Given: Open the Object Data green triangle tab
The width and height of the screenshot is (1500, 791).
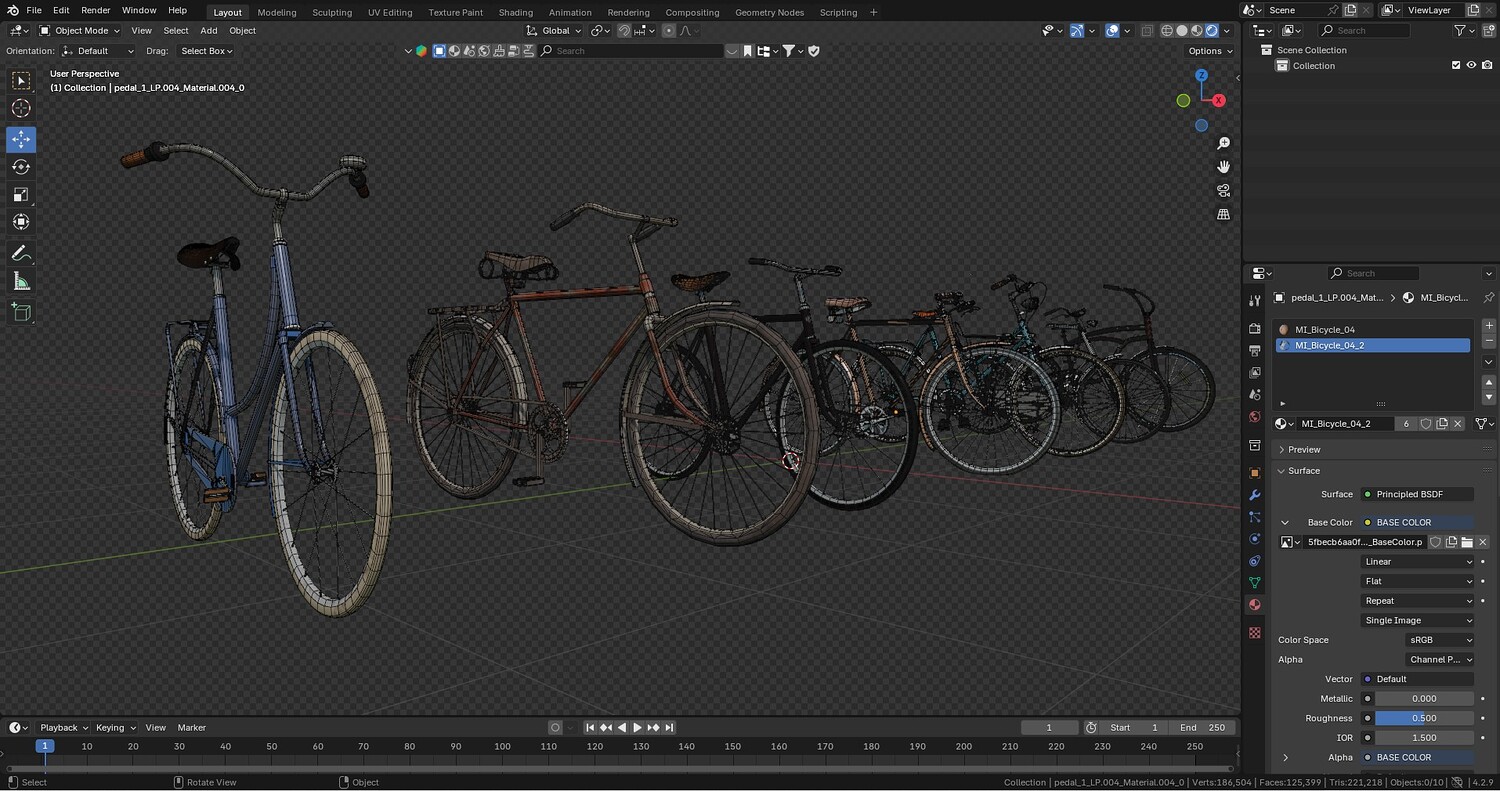Looking at the screenshot, I should (1255, 582).
